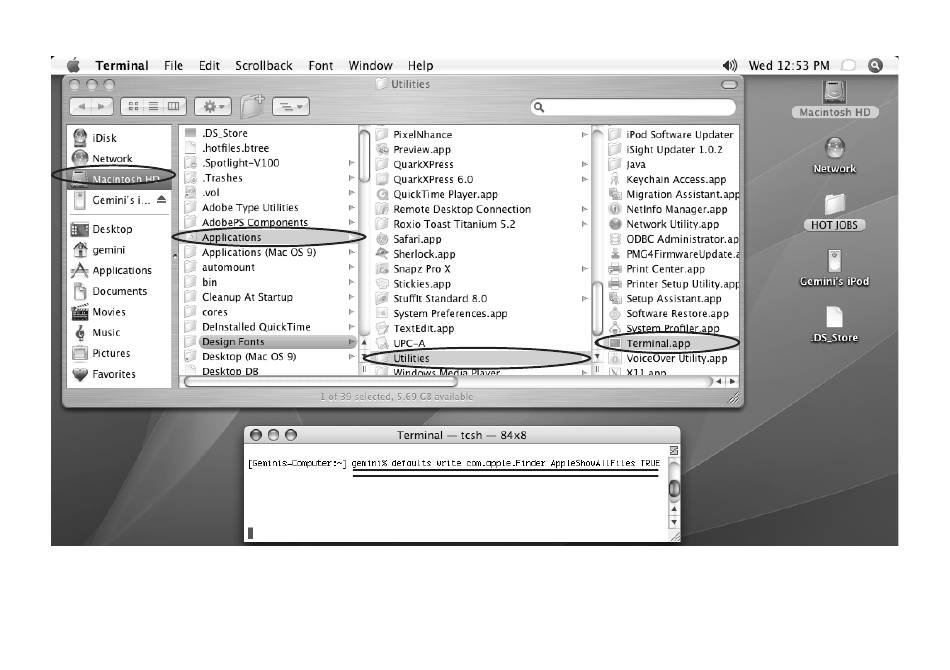
Task: Click the Spotlight search icon in menu bar
Action: tap(875, 65)
